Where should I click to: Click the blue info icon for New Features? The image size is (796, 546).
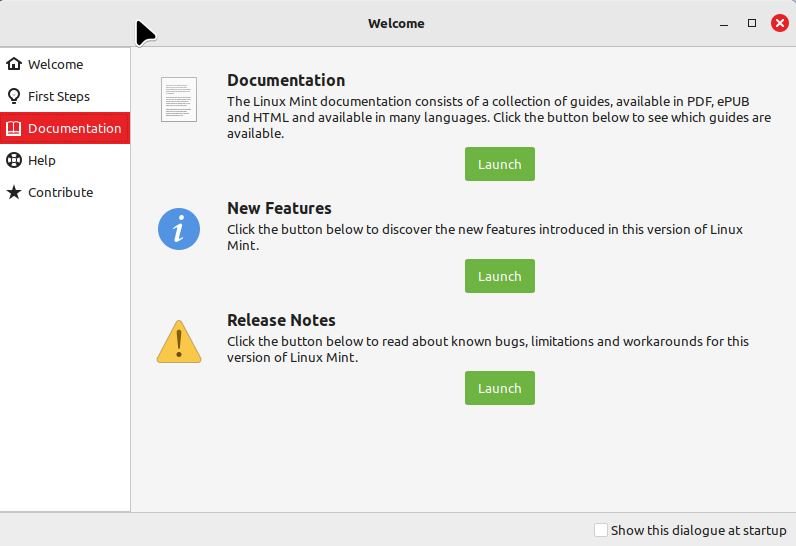coord(179,229)
